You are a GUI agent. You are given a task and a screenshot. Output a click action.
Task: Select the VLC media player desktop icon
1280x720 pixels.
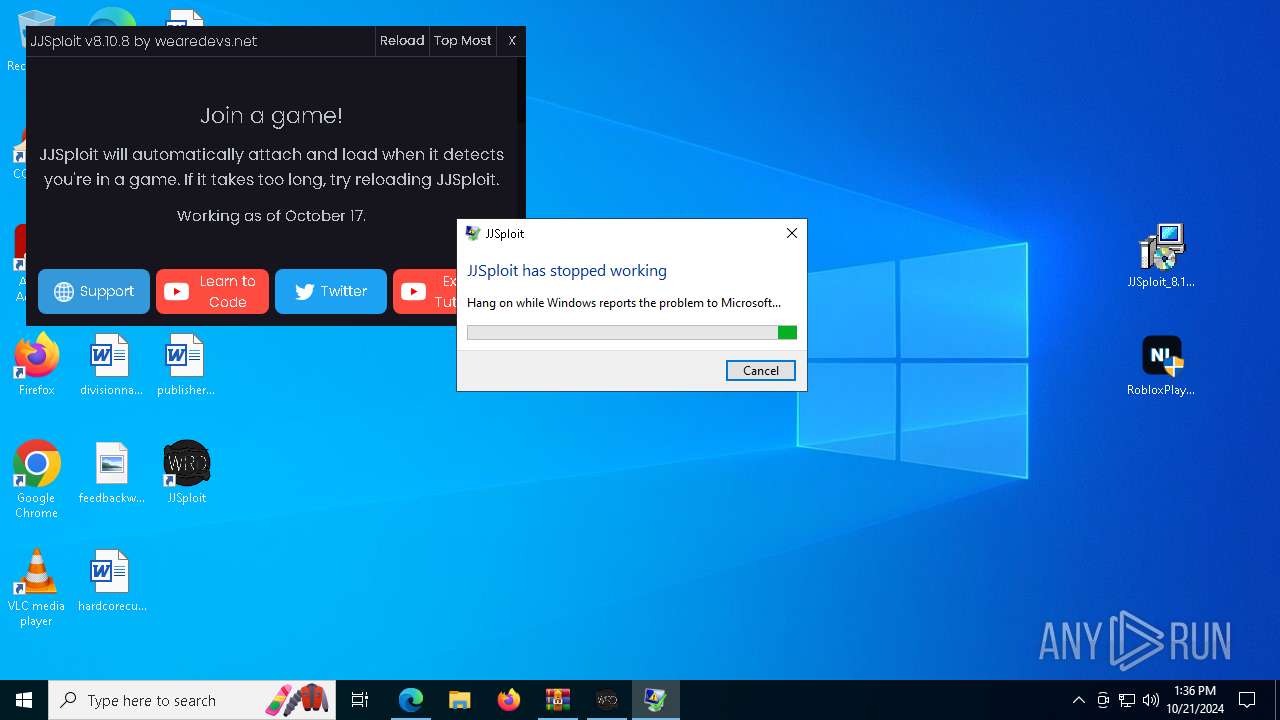pyautogui.click(x=36, y=588)
